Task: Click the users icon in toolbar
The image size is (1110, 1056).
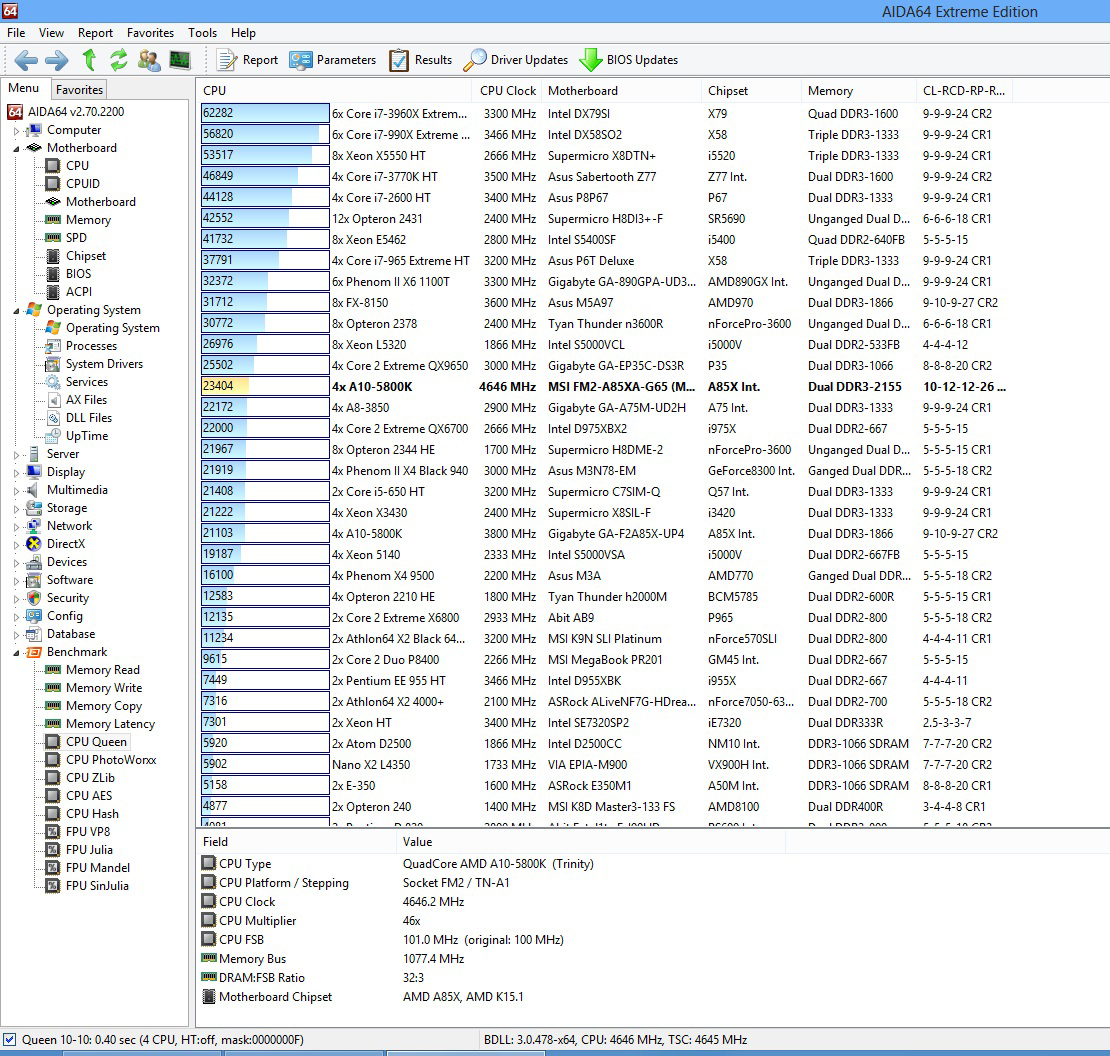Action: pyautogui.click(x=149, y=60)
